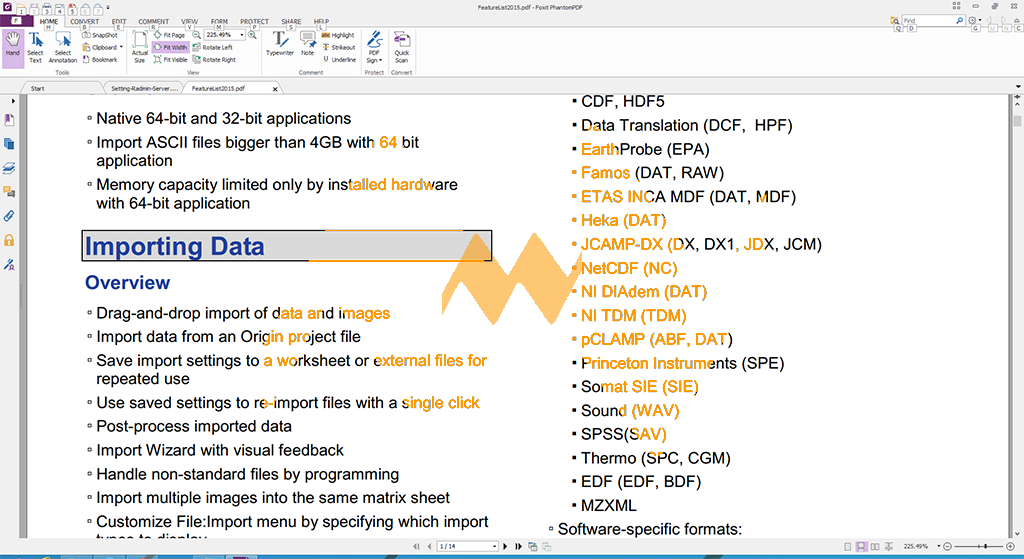Take a SnapShot of the page
This screenshot has width=1024, height=559.
pos(100,35)
